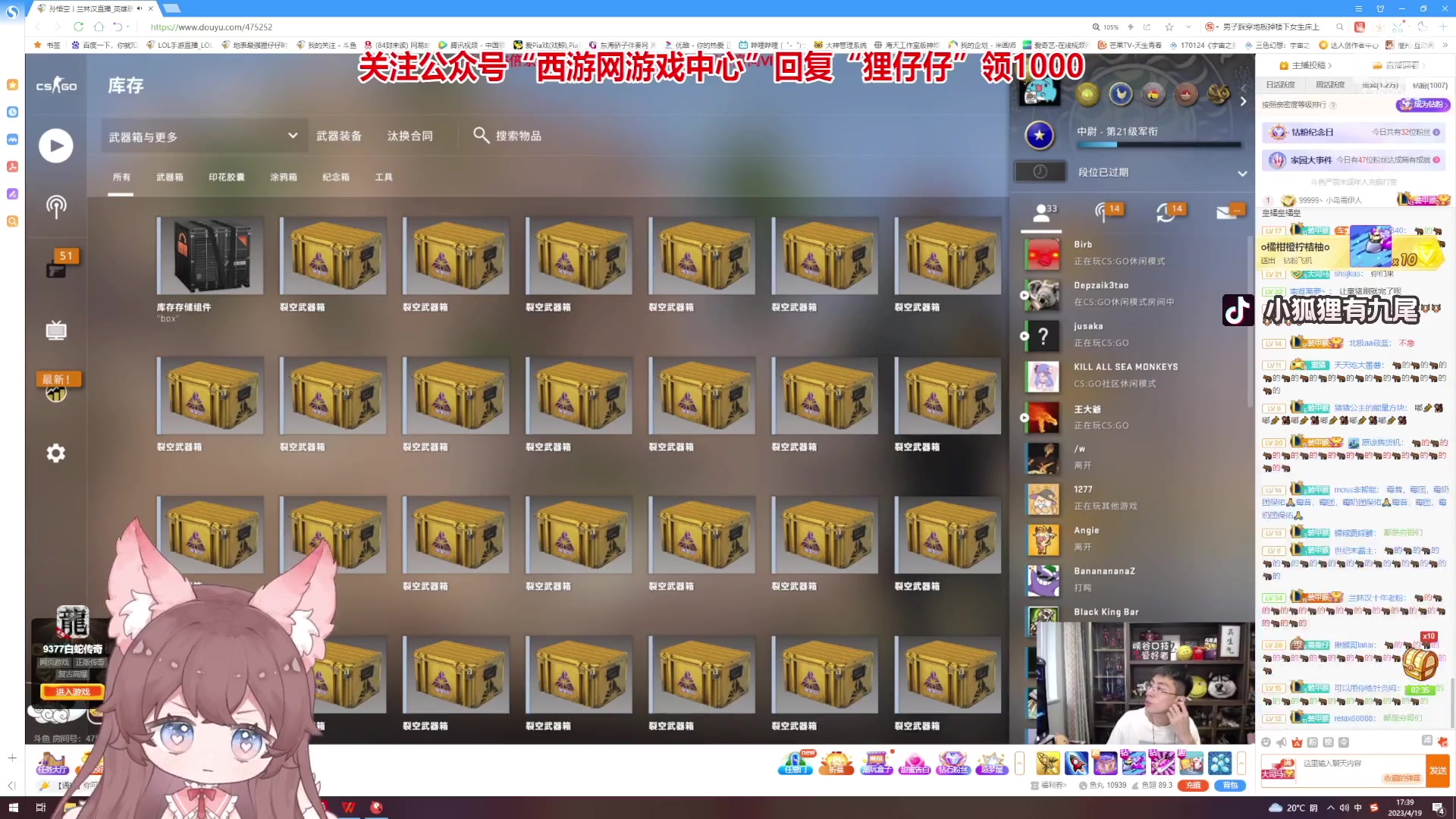Click the megaphone icon in chat toolbar

pyautogui.click(x=1282, y=742)
